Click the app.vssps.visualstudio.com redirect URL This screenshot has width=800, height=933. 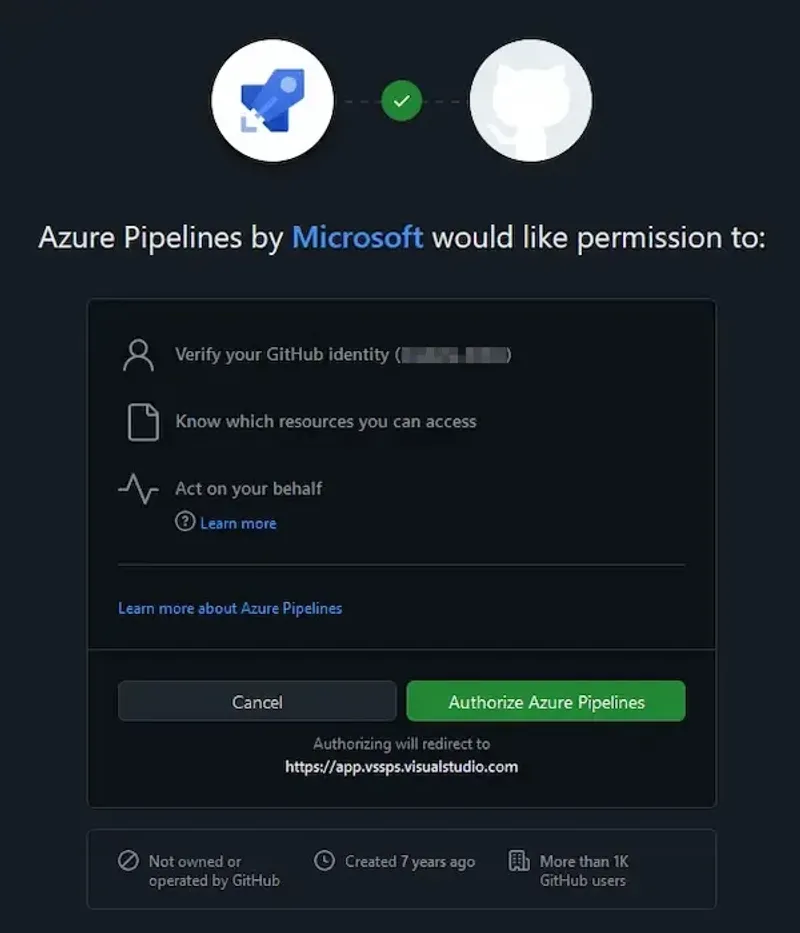point(400,767)
